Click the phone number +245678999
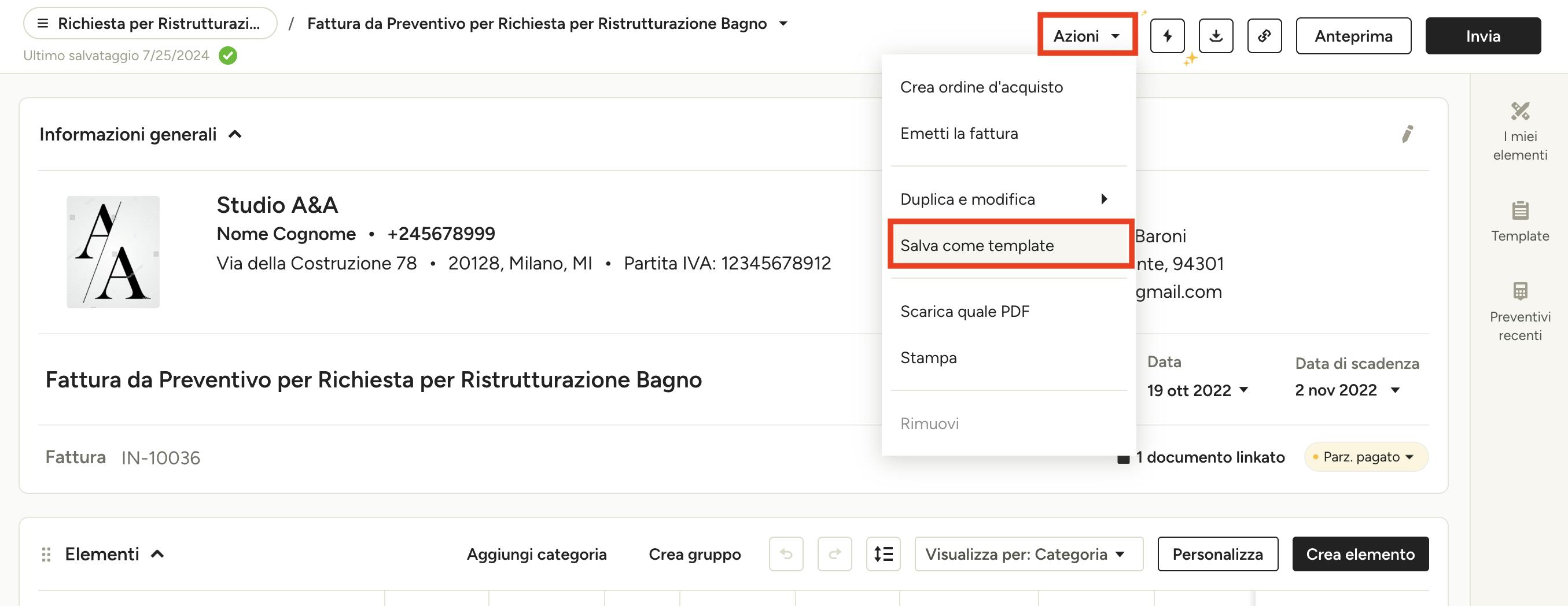This screenshot has width=1568, height=606. [441, 234]
